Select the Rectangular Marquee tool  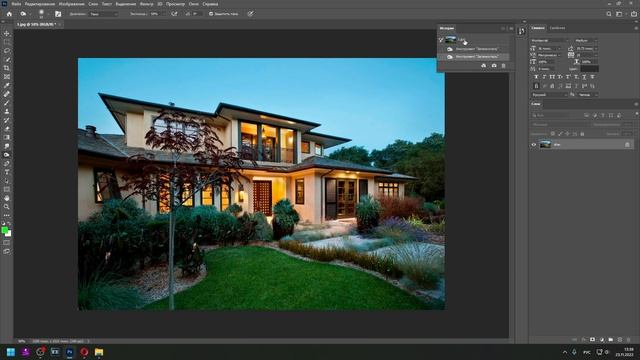[x=7, y=42]
